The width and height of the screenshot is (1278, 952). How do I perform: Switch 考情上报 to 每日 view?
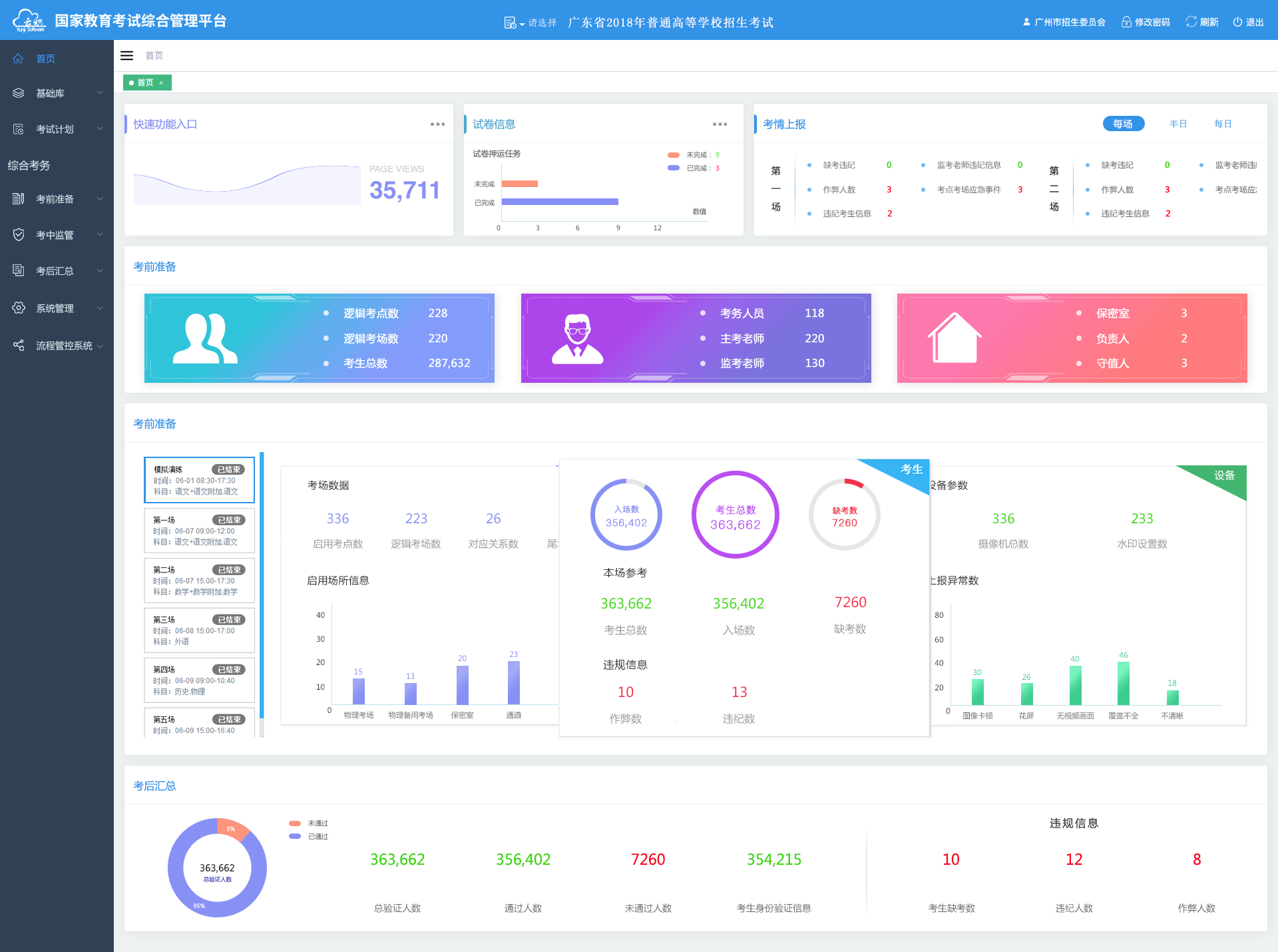click(x=1222, y=124)
